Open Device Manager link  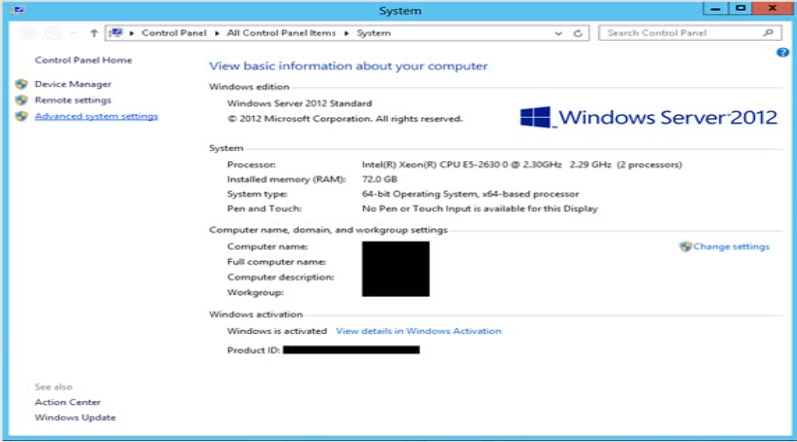pos(73,84)
